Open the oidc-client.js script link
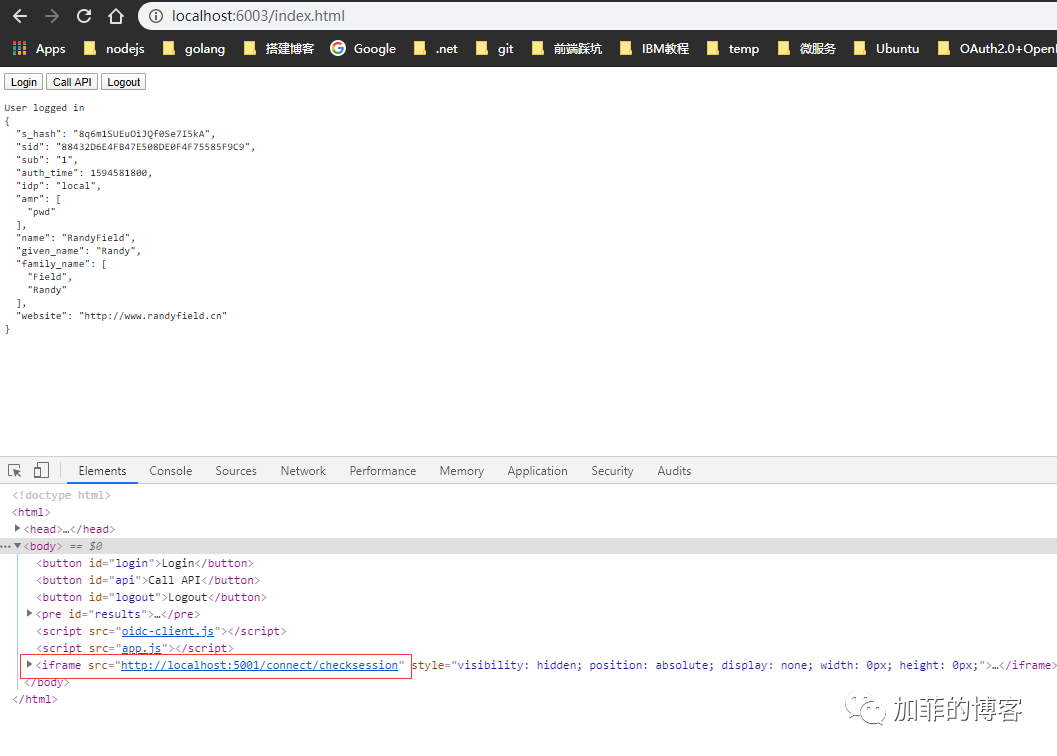Screen dimensions: 1057x756 [x=168, y=631]
